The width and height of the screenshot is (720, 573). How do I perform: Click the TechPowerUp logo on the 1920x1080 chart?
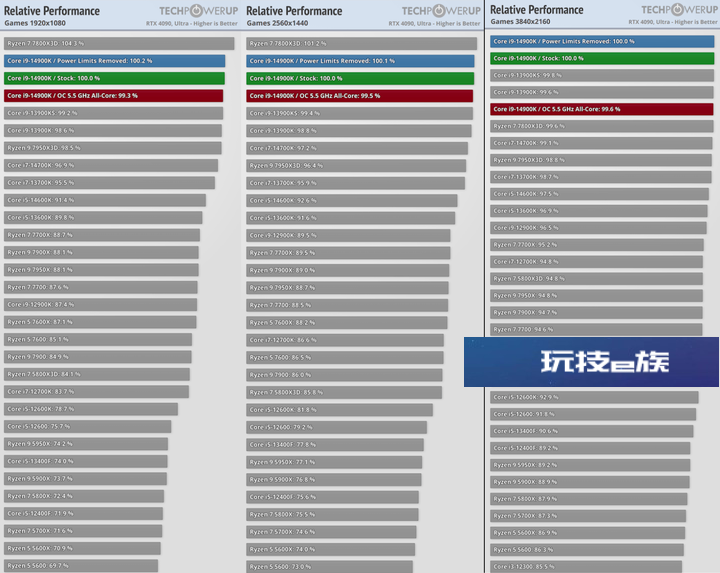click(198, 11)
